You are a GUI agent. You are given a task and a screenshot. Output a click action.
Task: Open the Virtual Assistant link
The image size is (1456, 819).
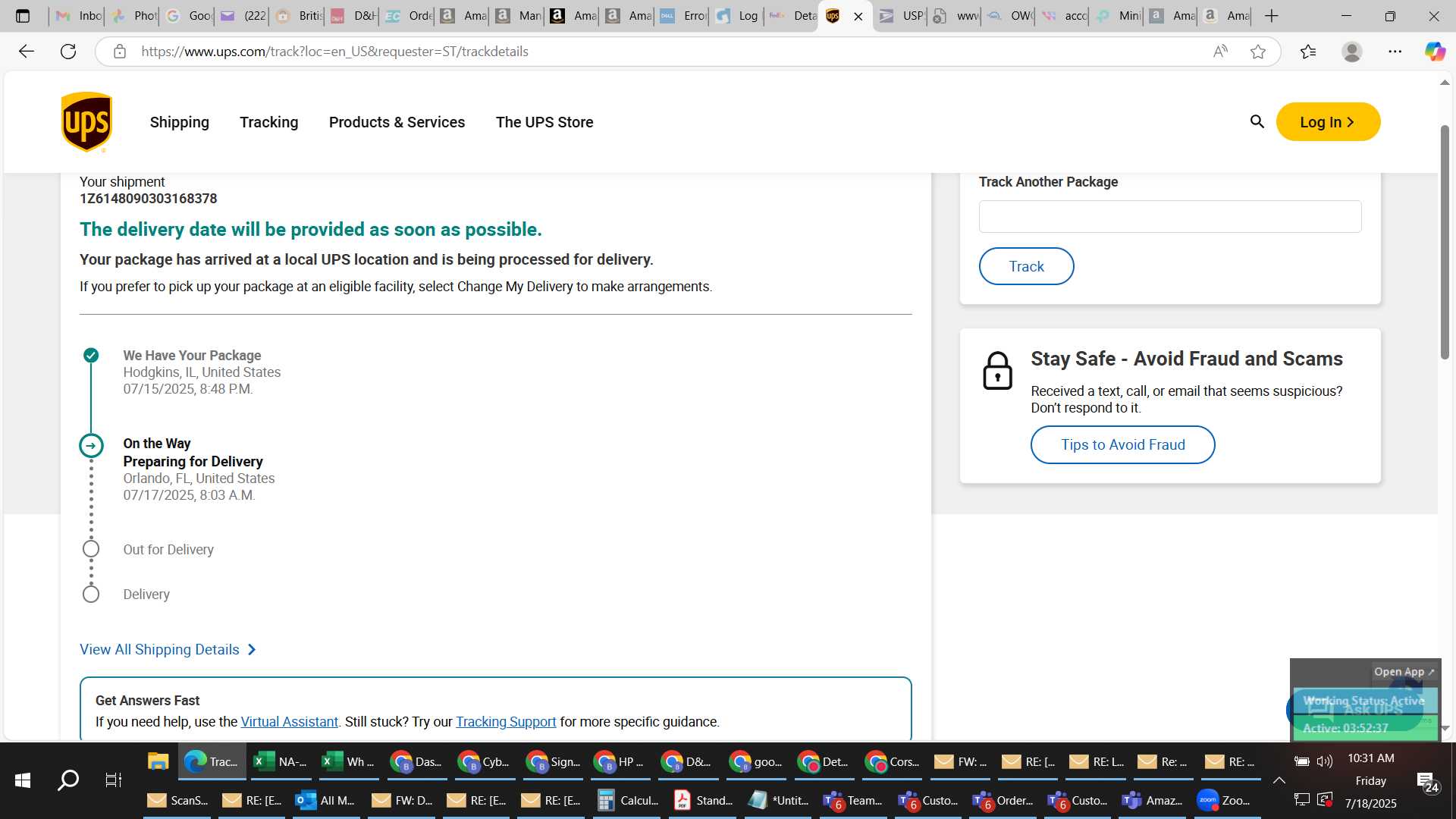click(289, 722)
